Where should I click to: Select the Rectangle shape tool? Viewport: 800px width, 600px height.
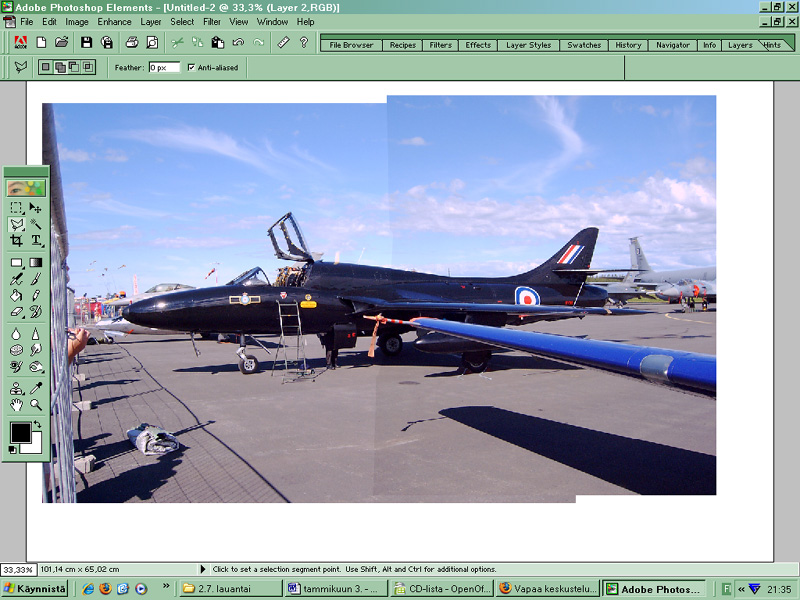pyautogui.click(x=16, y=263)
